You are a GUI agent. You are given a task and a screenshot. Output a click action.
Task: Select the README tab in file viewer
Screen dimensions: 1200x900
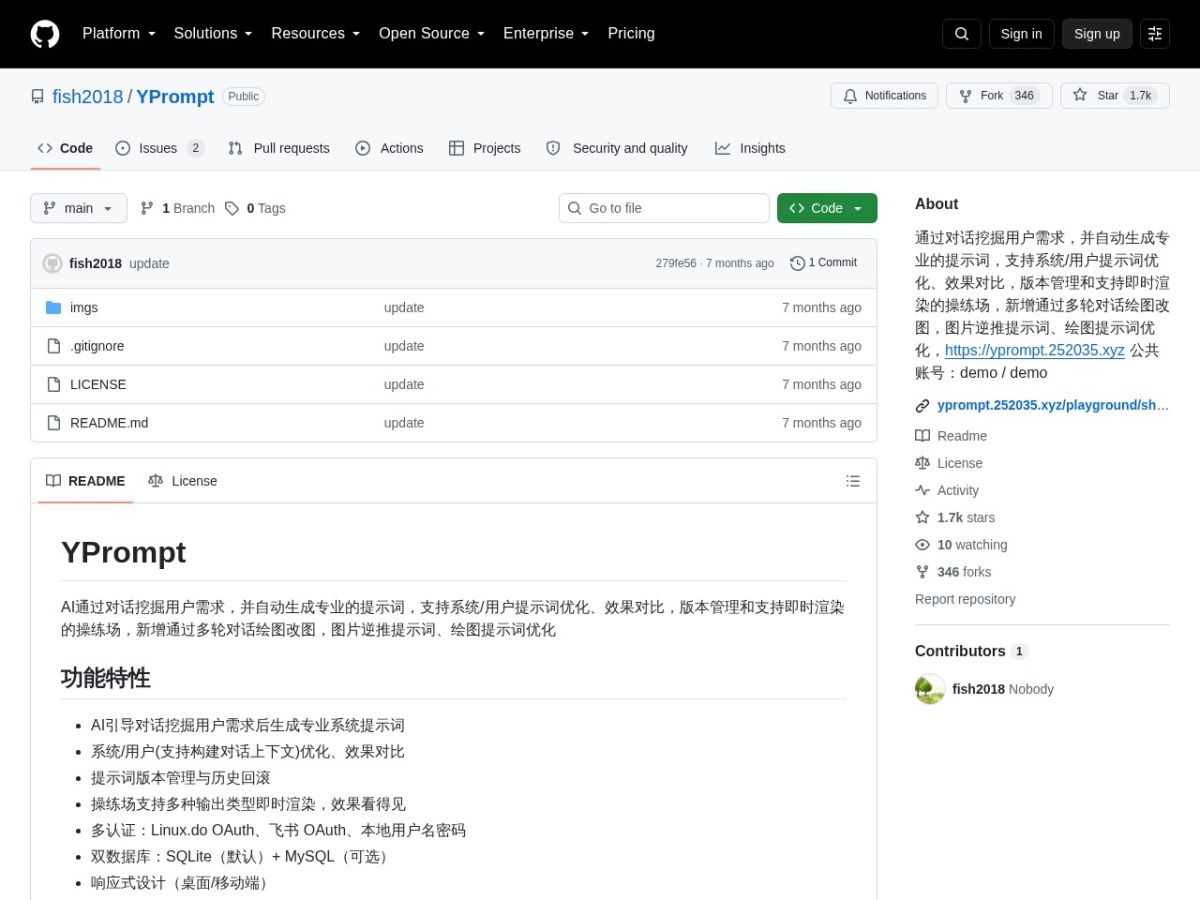click(86, 481)
